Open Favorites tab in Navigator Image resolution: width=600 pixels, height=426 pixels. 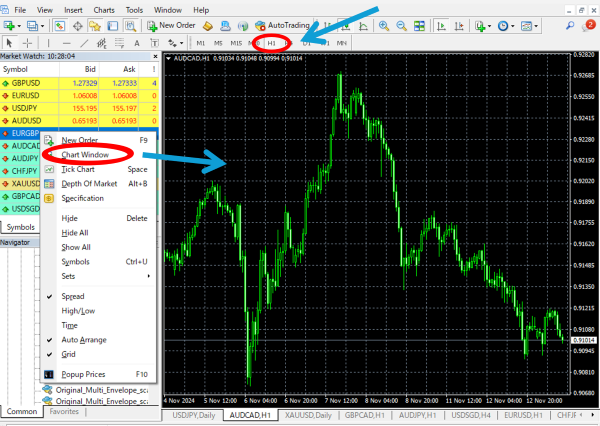pos(64,412)
